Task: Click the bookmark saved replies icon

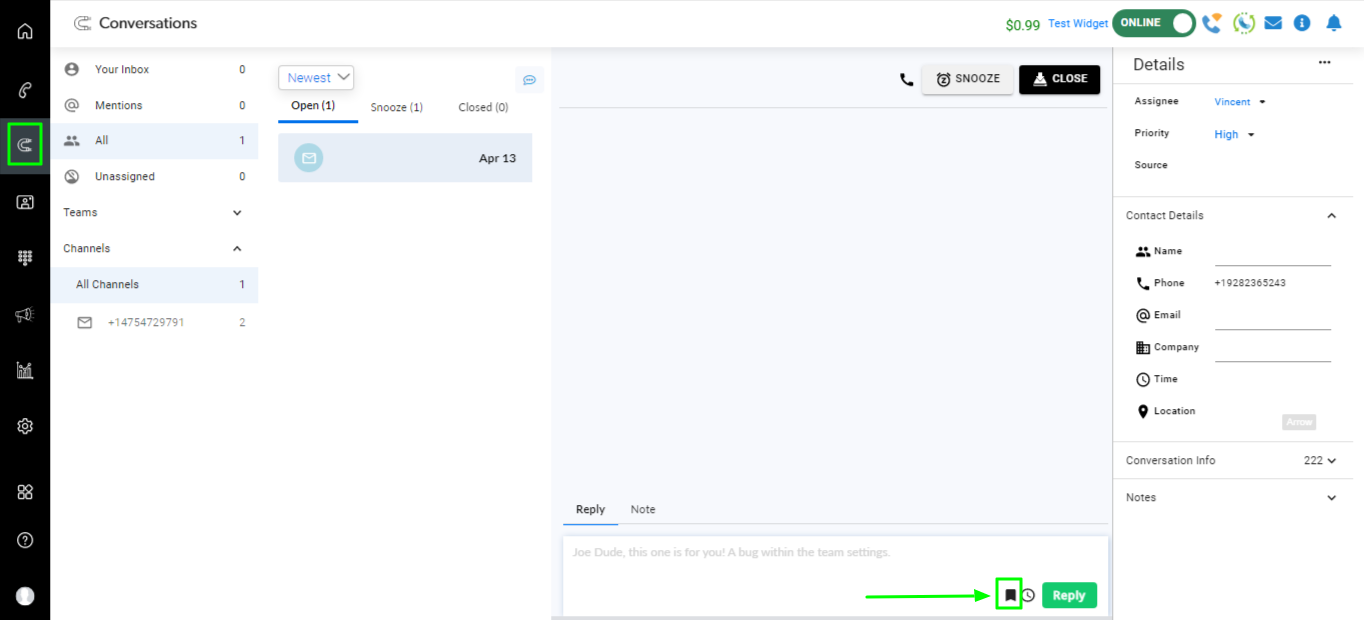Action: [x=1010, y=595]
